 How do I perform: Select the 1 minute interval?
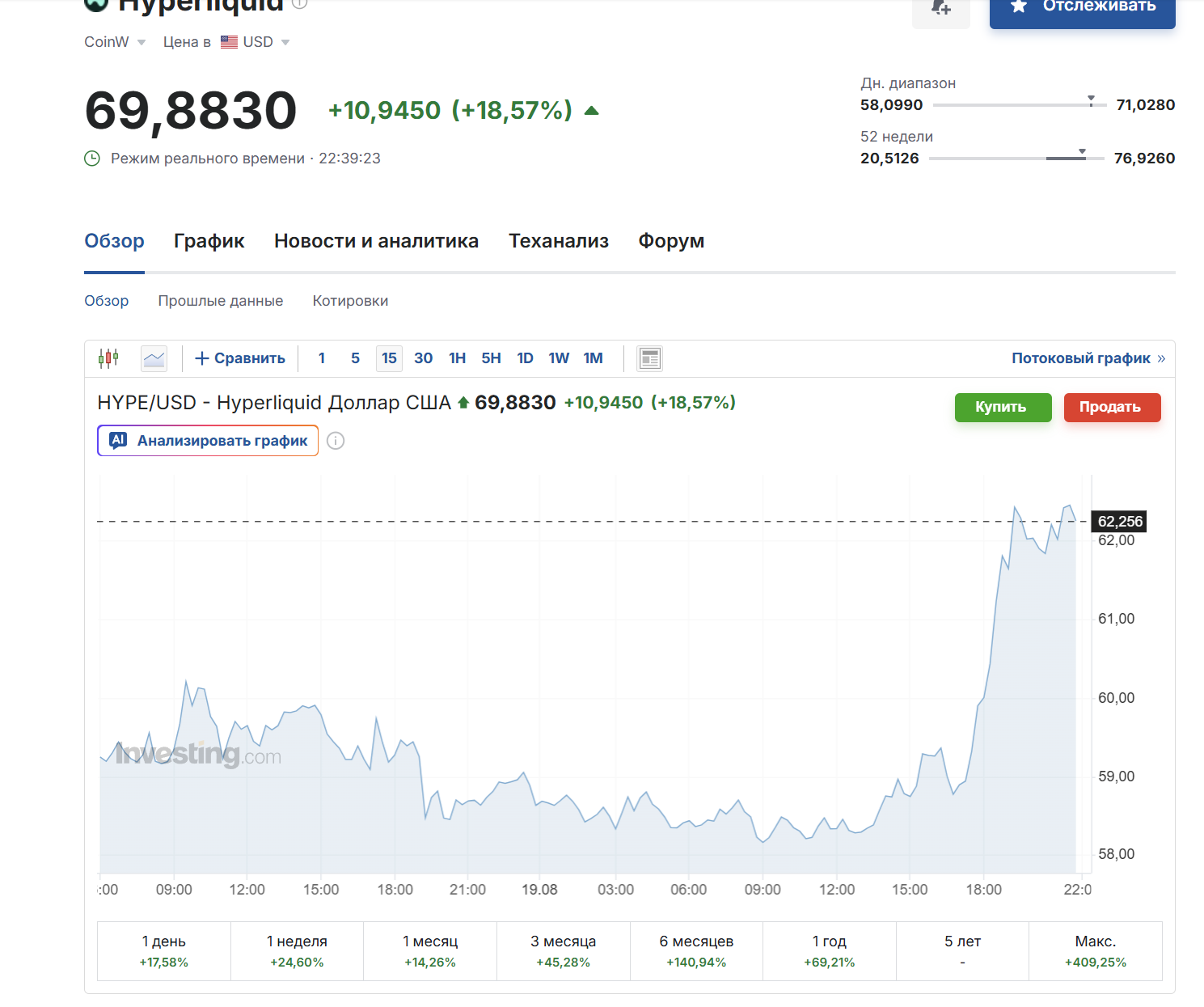(x=322, y=358)
